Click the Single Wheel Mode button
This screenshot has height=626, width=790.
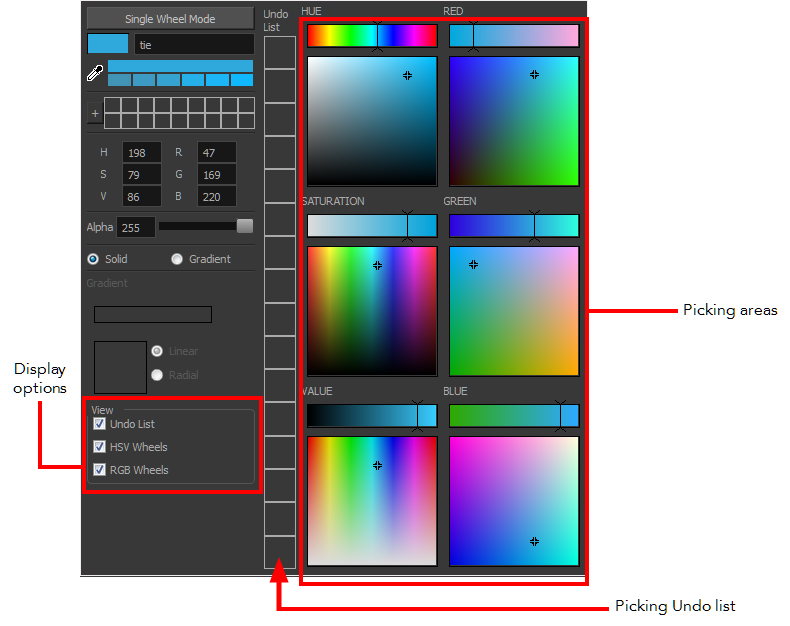pos(170,19)
